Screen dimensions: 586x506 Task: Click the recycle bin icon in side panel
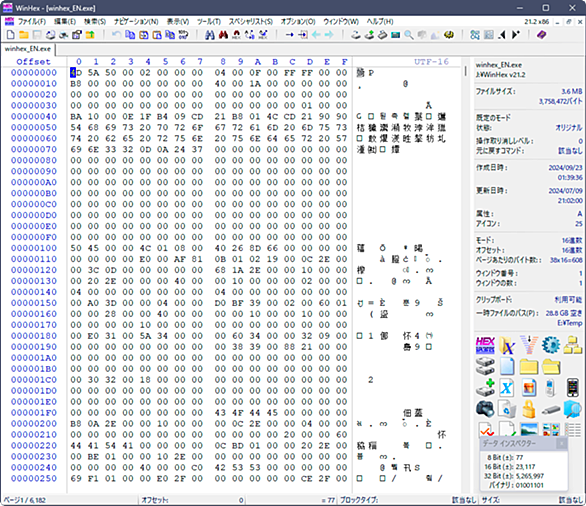coord(507,409)
